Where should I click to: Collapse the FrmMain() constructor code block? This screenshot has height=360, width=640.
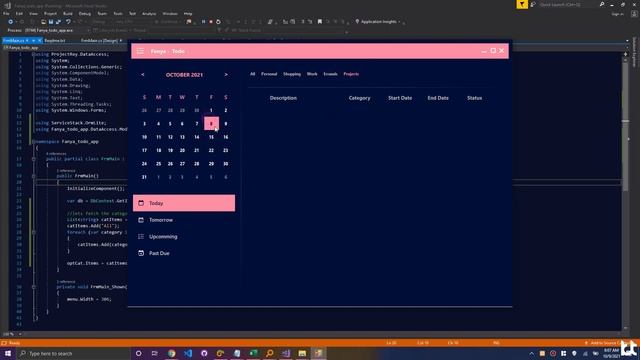[33, 176]
